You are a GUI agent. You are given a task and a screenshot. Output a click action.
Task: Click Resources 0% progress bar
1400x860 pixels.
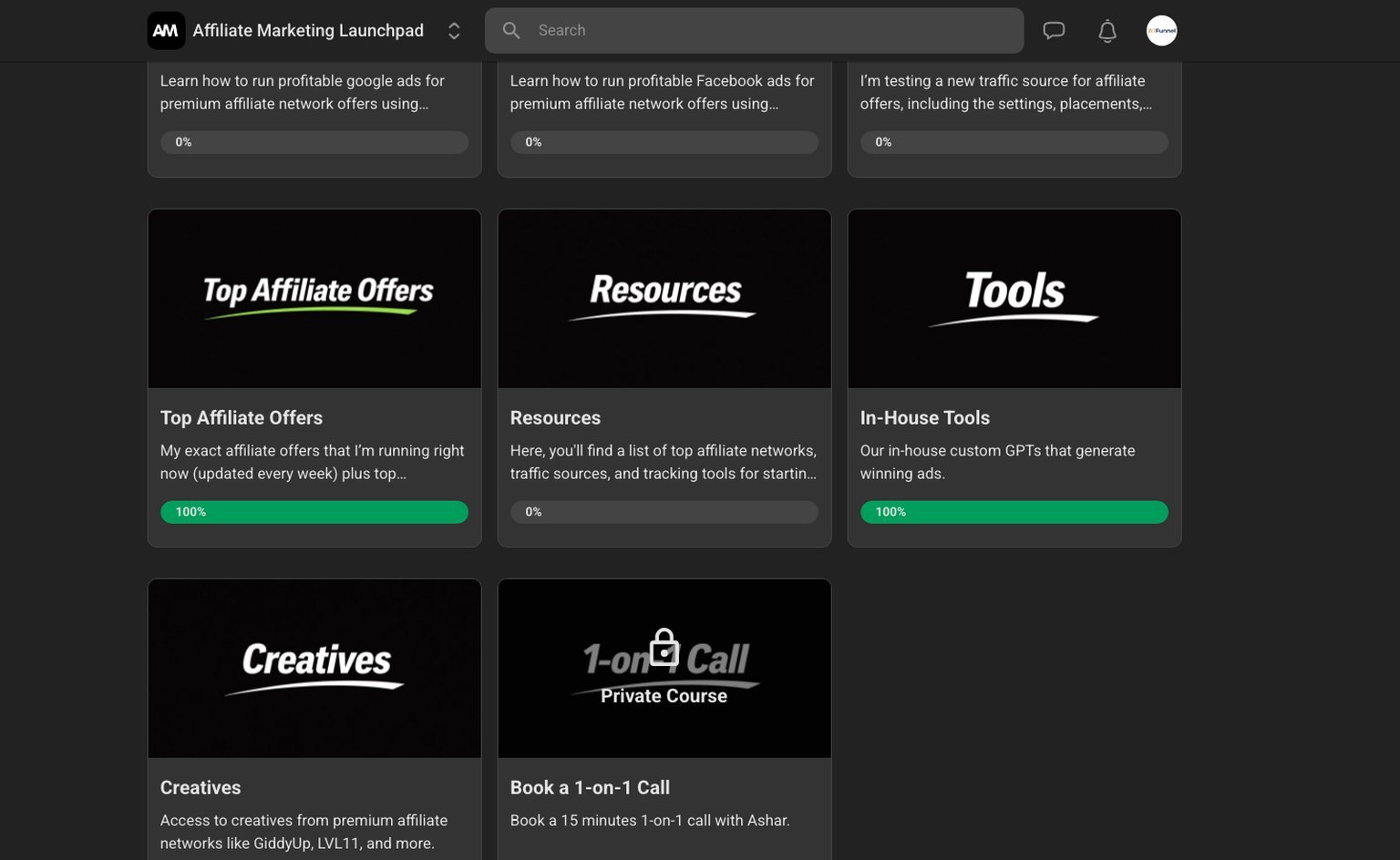click(x=664, y=512)
